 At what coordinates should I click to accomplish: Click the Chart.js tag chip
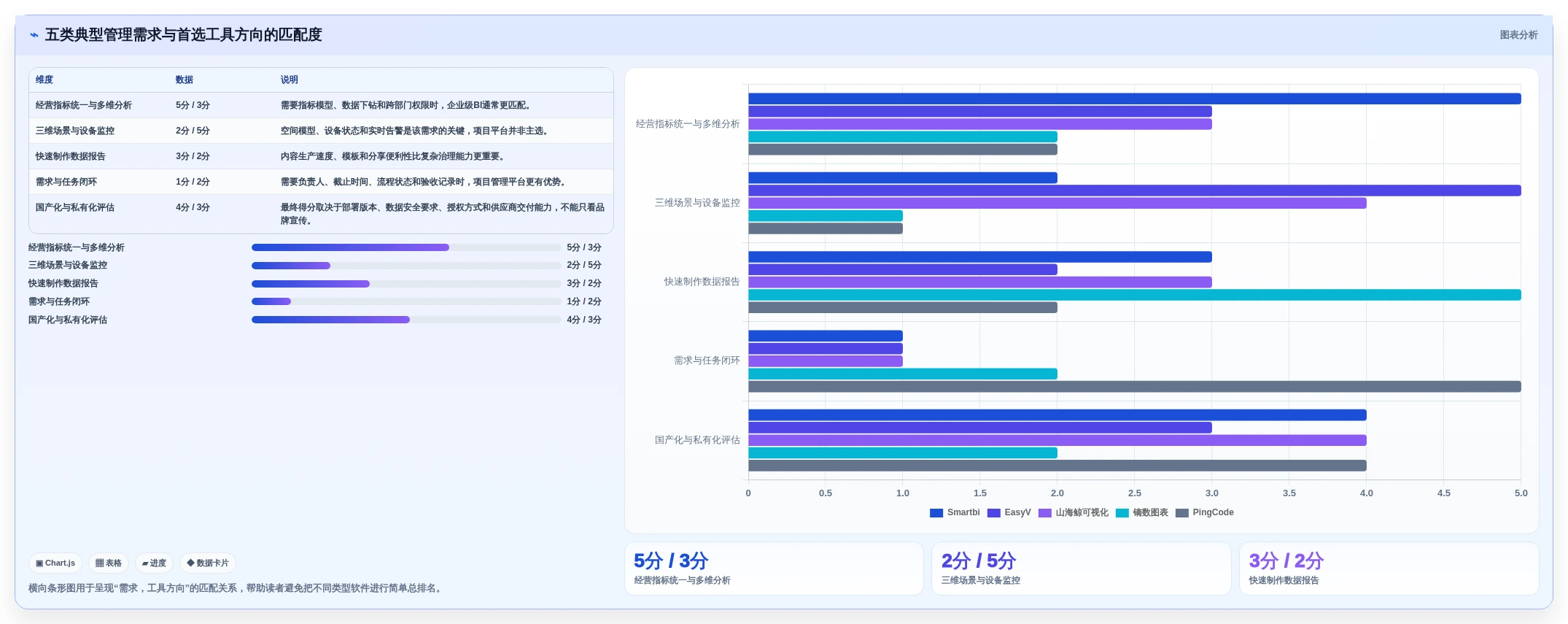pyautogui.click(x=55, y=563)
